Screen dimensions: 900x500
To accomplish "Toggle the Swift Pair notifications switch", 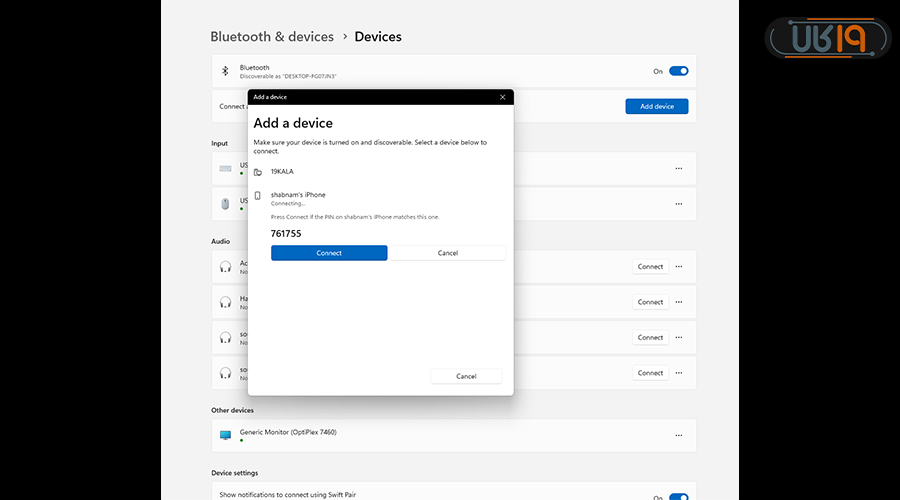I will (x=678, y=497).
